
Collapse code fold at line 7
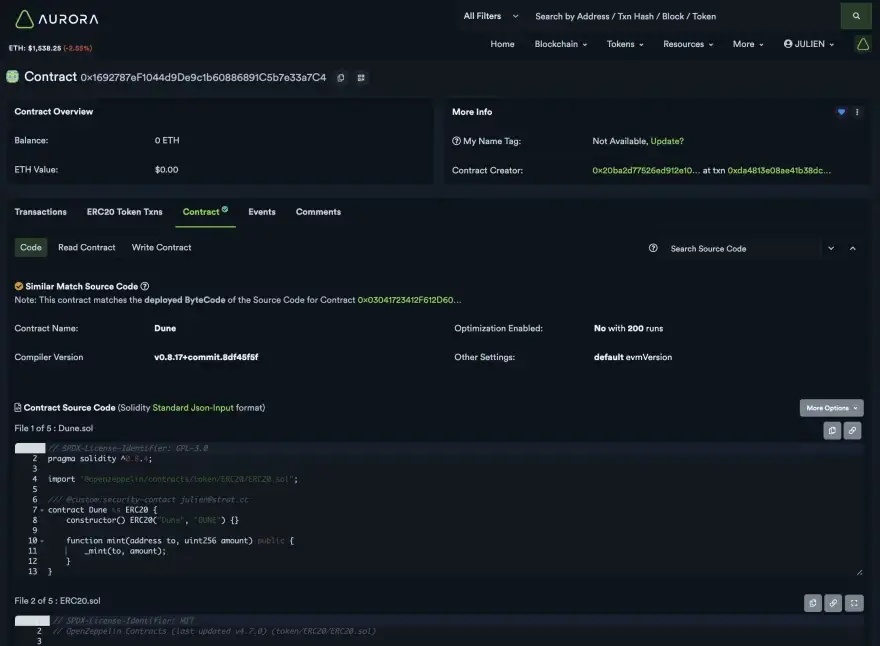coord(42,510)
